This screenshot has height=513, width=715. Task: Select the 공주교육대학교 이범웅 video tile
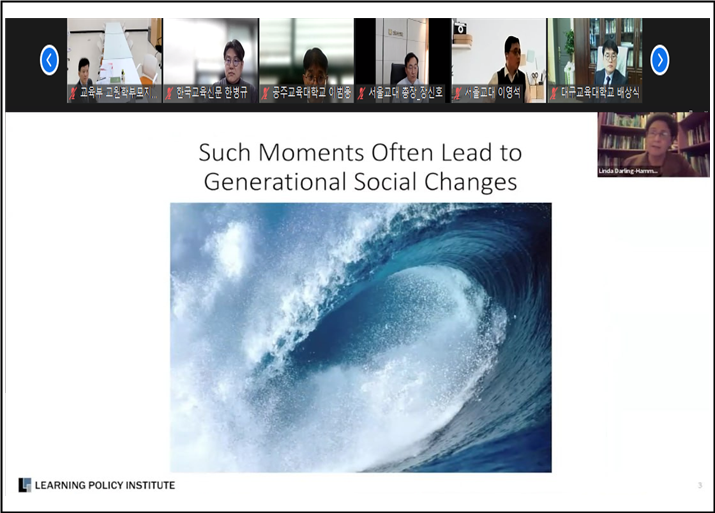(x=306, y=55)
